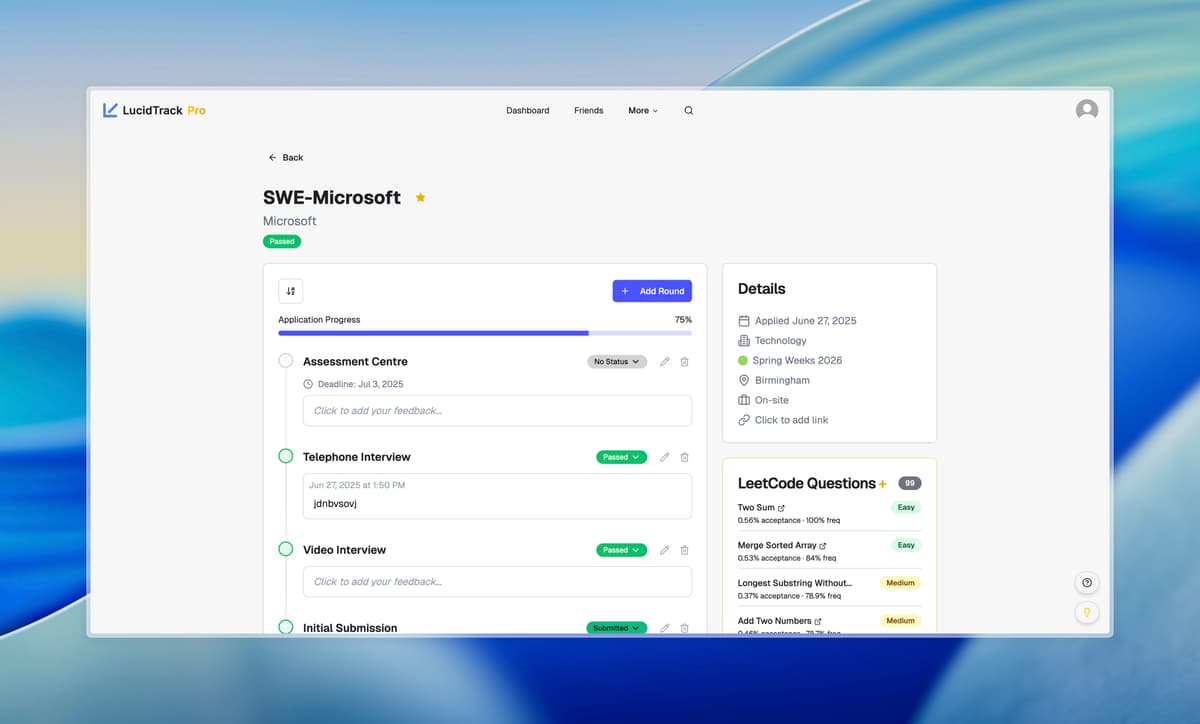Delete the Assessment Centre round

point(685,362)
